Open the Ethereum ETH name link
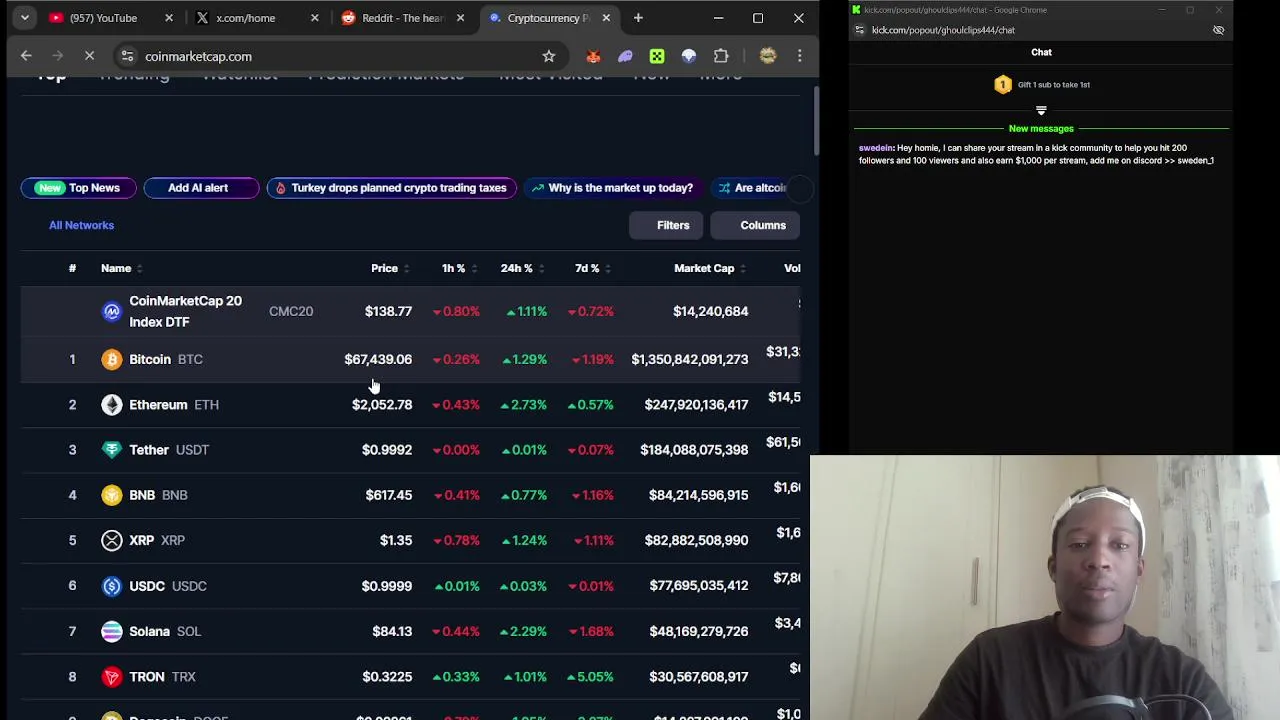The image size is (1280, 720). pyautogui.click(x=174, y=404)
